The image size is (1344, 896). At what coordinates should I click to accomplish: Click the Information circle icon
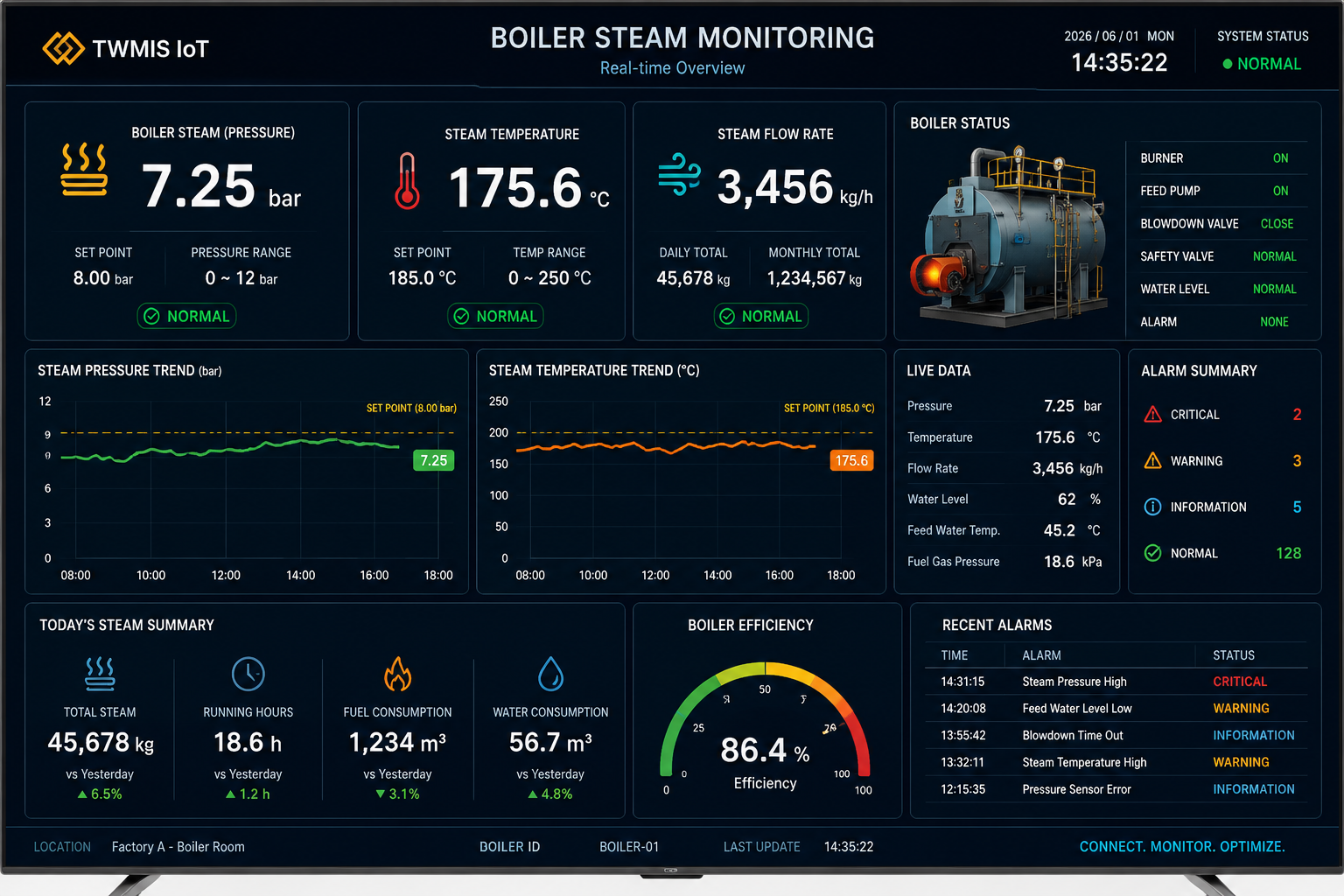pos(1152,507)
